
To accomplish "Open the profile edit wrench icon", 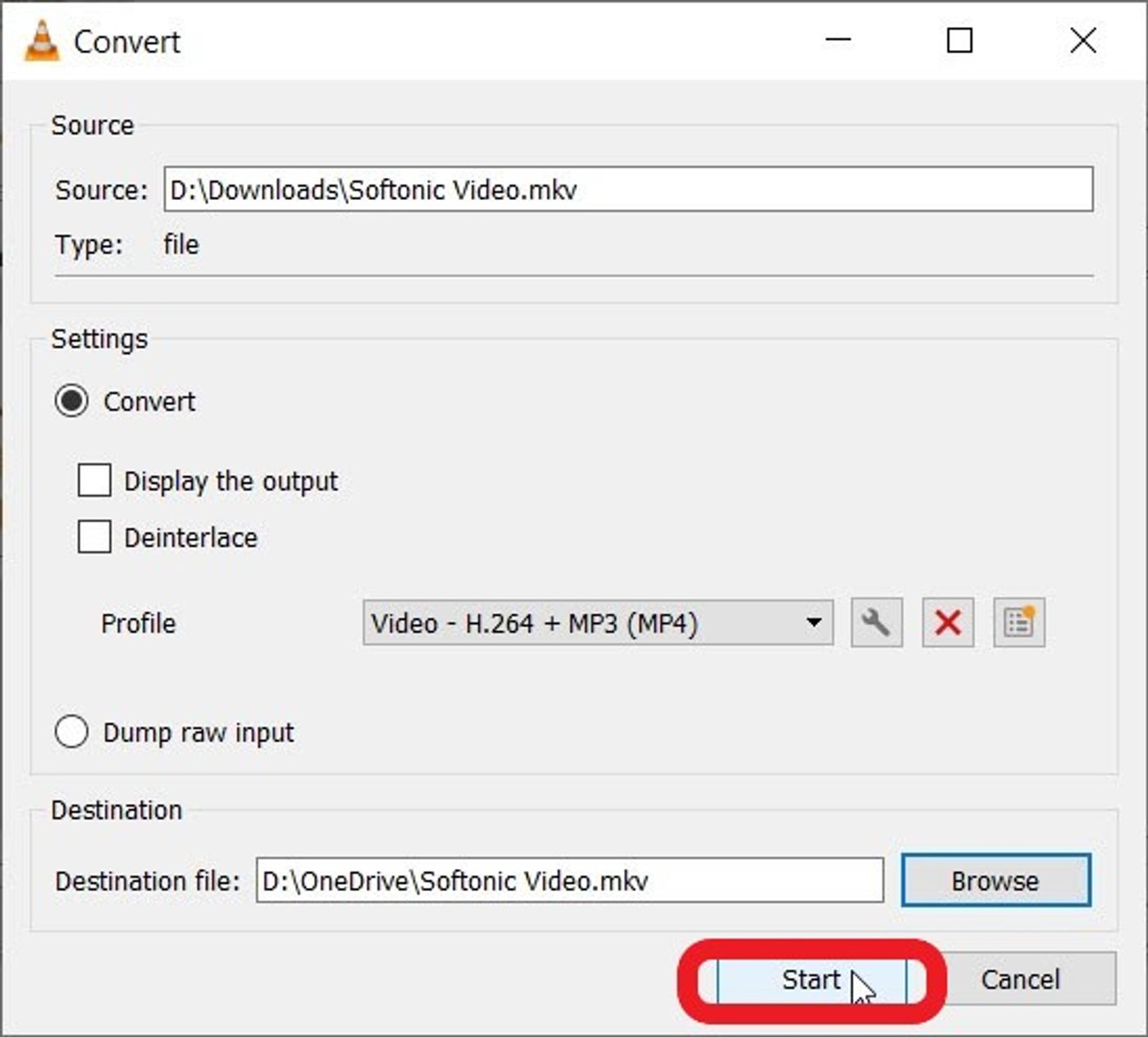I will 875,623.
